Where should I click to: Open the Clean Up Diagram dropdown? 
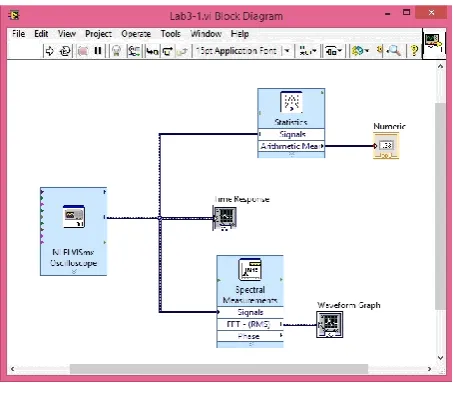360,51
